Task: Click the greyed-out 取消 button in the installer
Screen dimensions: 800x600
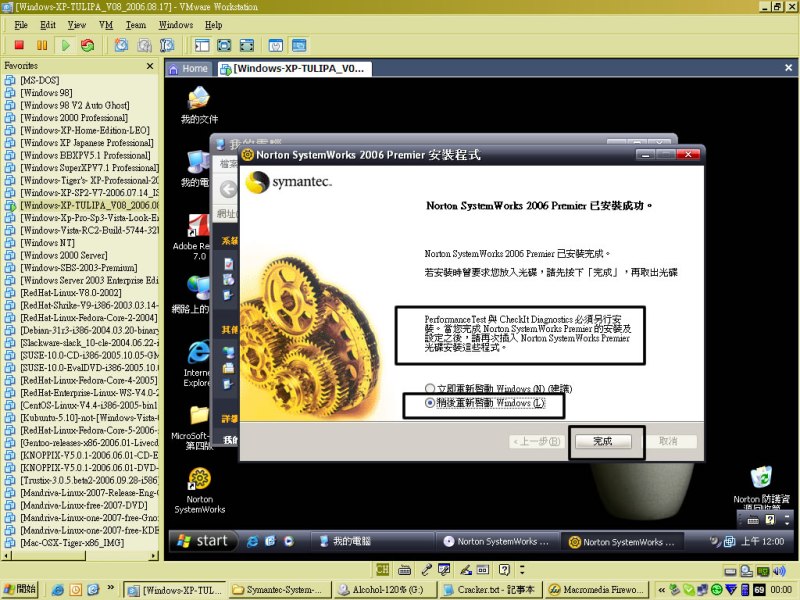Action: pyautogui.click(x=668, y=441)
